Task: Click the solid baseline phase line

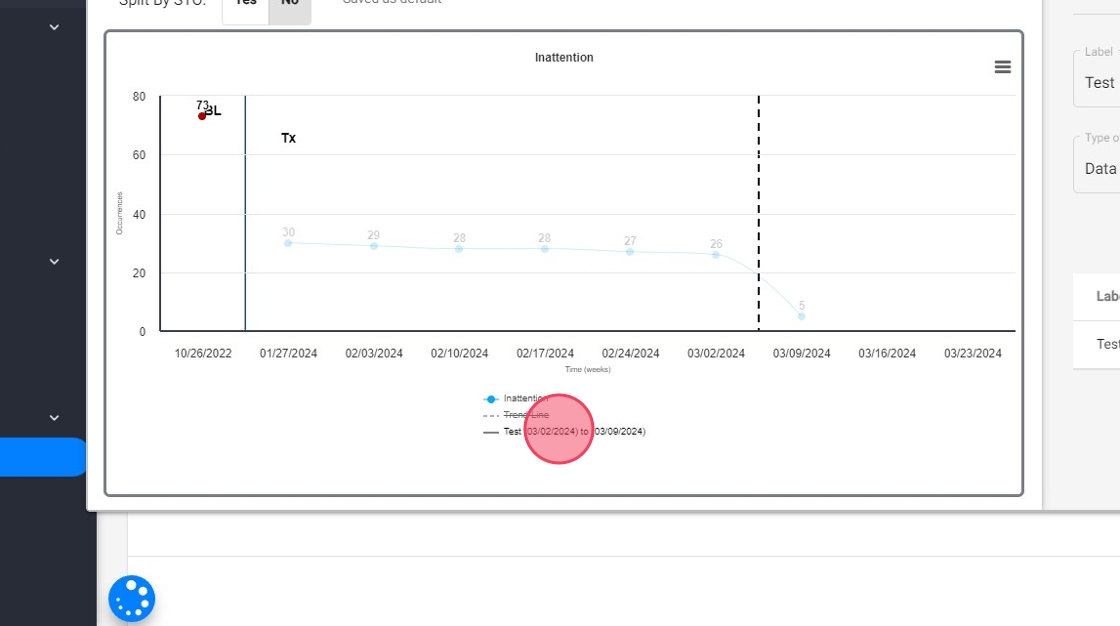Action: [x=245, y=213]
